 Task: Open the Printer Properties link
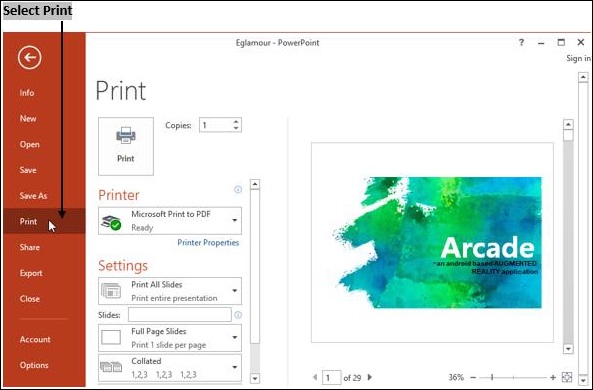point(208,242)
